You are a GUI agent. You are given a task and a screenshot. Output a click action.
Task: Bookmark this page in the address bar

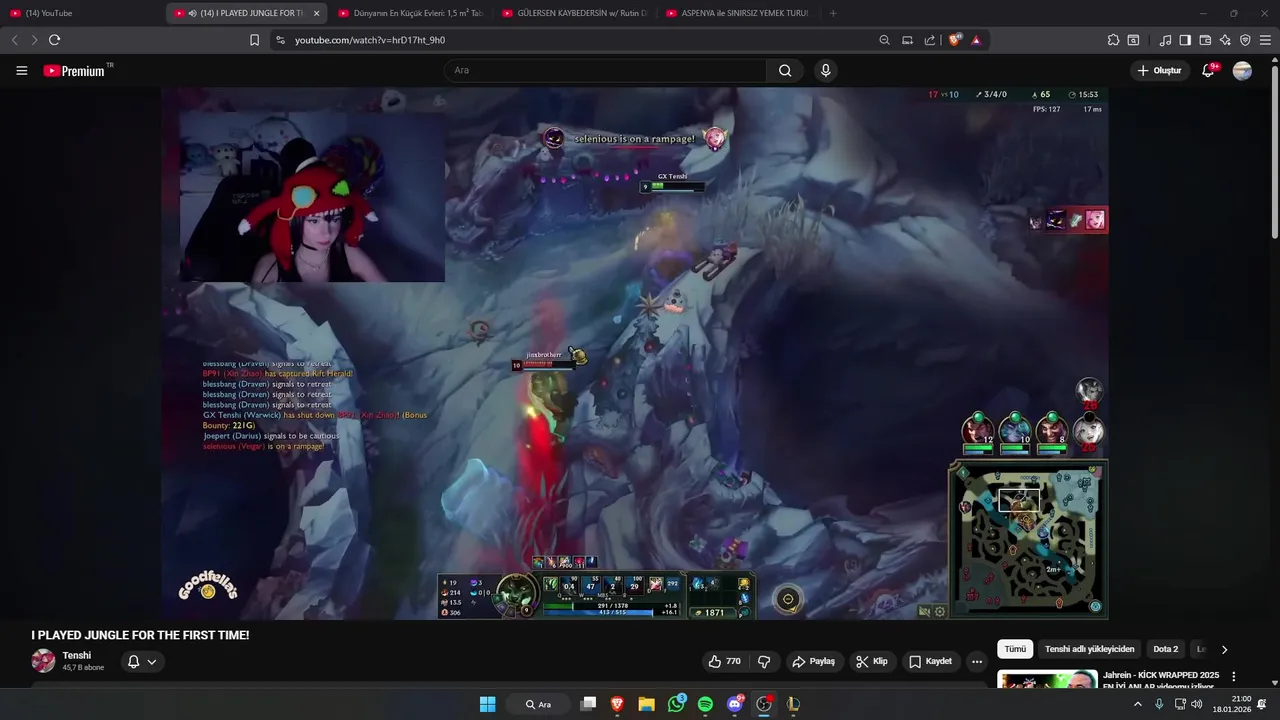tap(254, 40)
